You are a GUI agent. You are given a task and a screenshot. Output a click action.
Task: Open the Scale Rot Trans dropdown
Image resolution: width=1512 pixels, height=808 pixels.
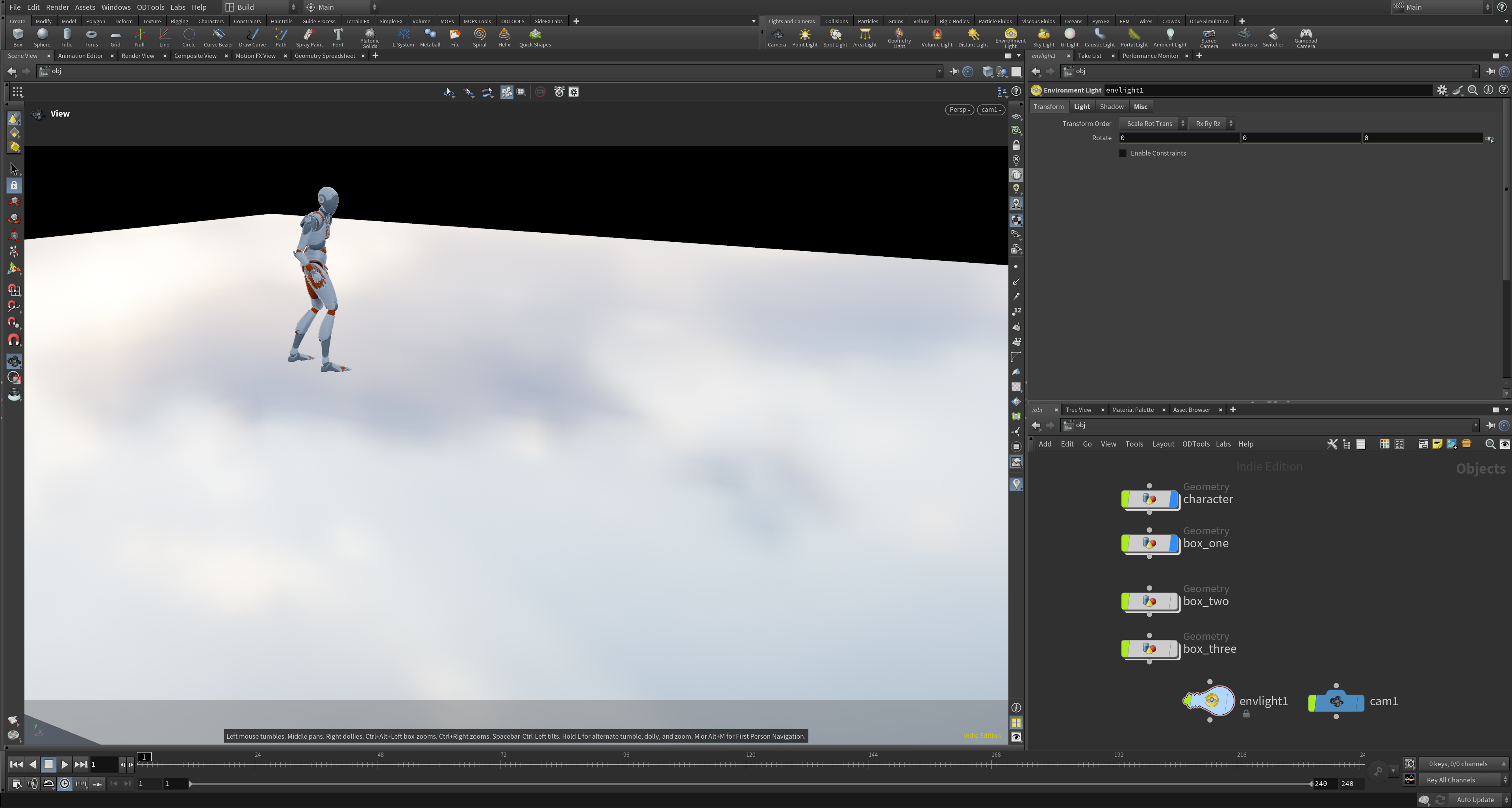[1153, 124]
